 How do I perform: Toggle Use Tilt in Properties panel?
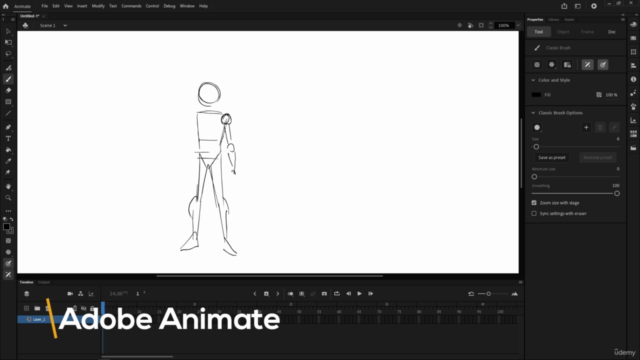pos(587,65)
